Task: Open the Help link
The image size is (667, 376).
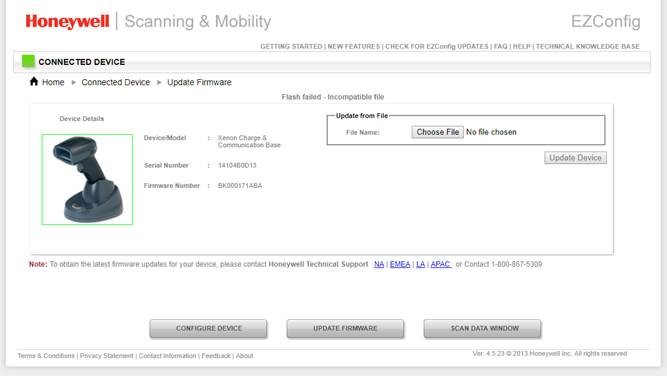Action: [x=522, y=46]
